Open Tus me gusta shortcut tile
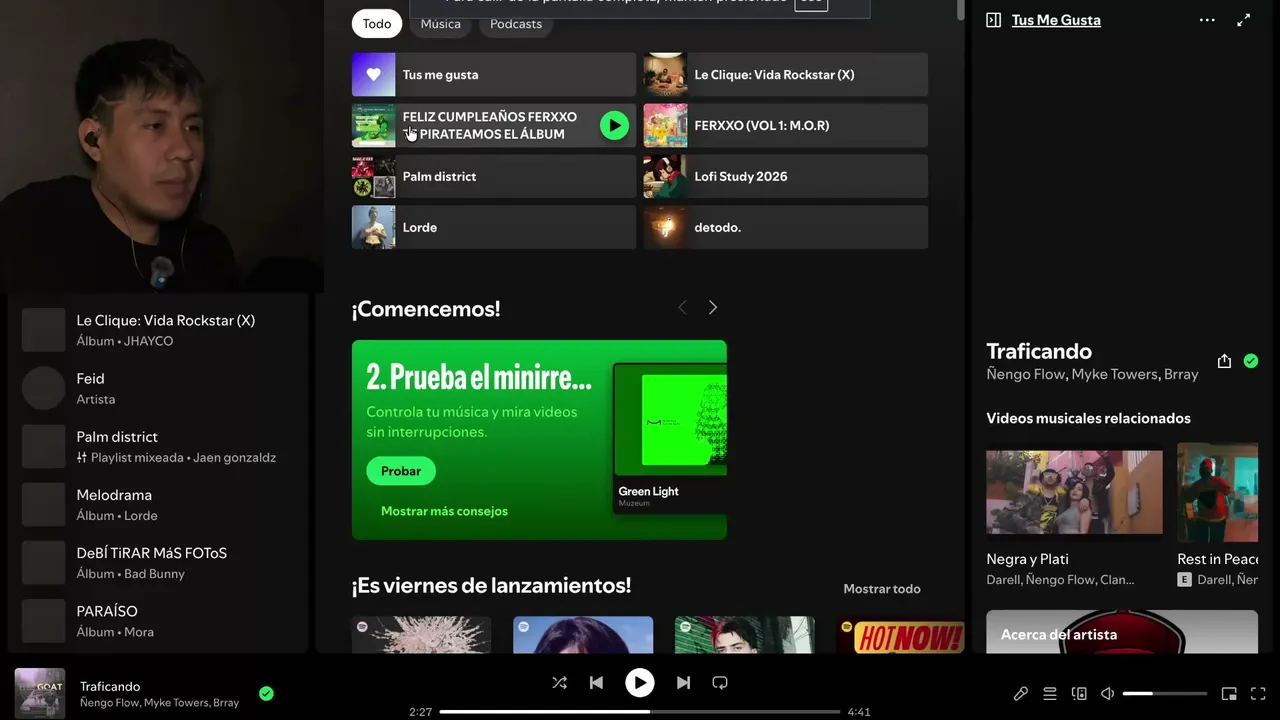 [x=494, y=75]
